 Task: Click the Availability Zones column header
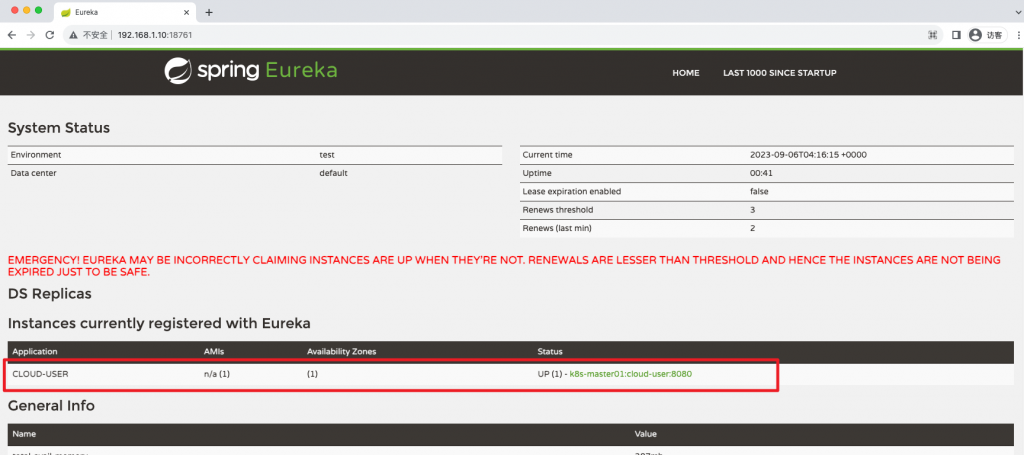(x=342, y=352)
